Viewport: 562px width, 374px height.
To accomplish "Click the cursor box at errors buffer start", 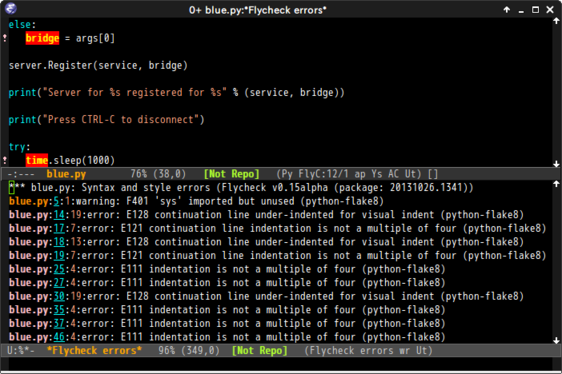I will click(11, 188).
